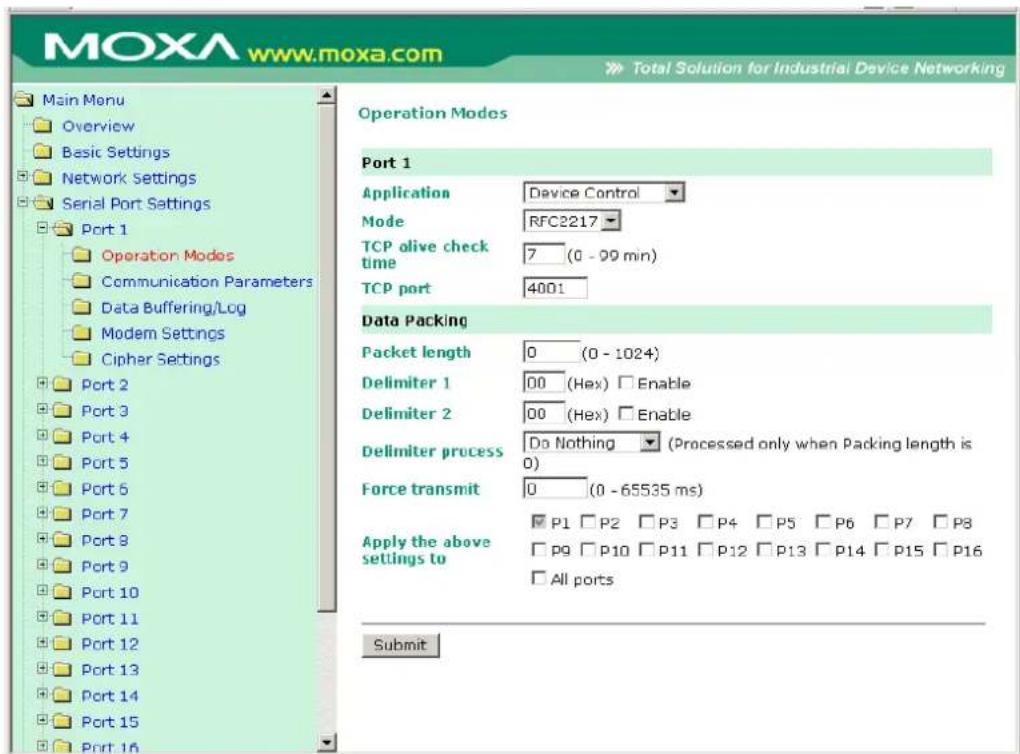Image resolution: width=1020 pixels, height=754 pixels.
Task: Click the Port 6 folder icon
Action: [62, 489]
